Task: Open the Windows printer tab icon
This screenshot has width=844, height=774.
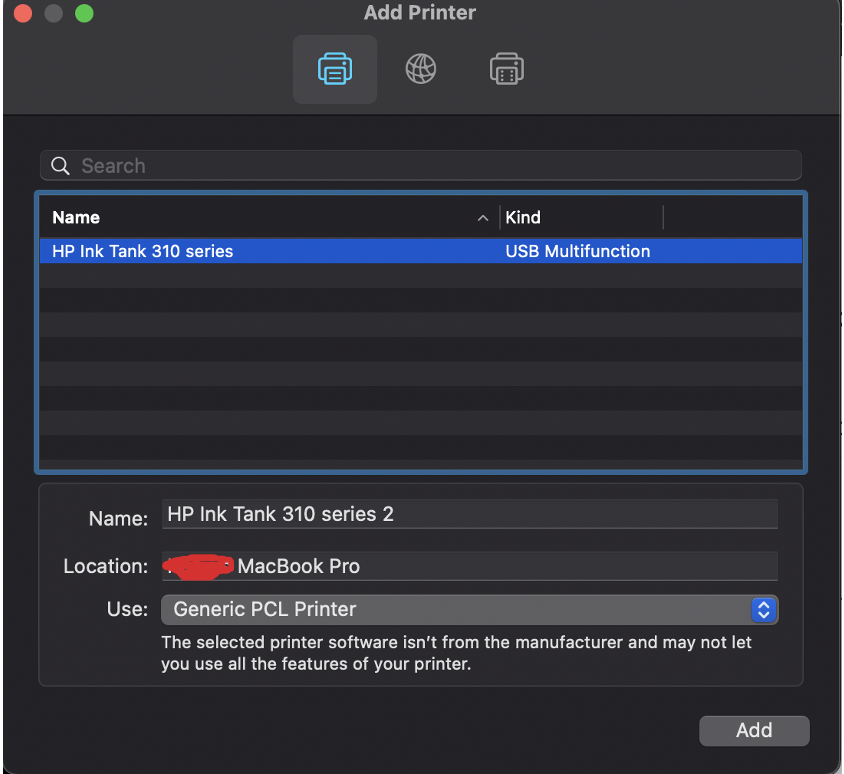Action: (x=507, y=70)
